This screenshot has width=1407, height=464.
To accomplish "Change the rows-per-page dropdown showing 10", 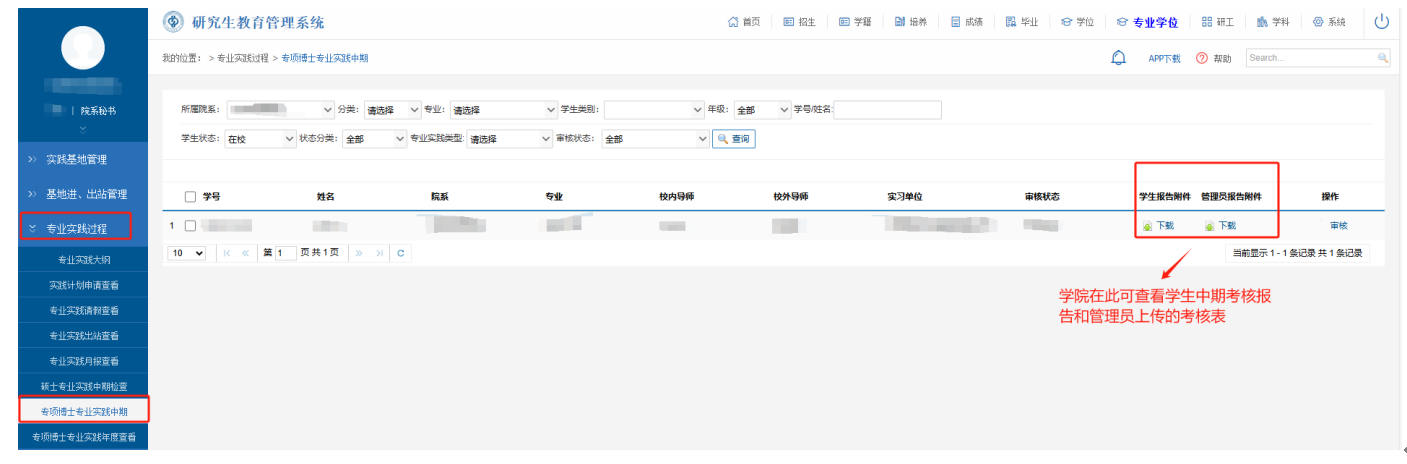I will click(187, 254).
